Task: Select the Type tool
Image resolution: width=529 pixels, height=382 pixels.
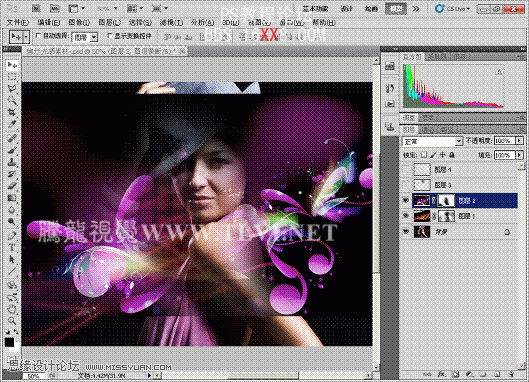Action: coord(12,247)
